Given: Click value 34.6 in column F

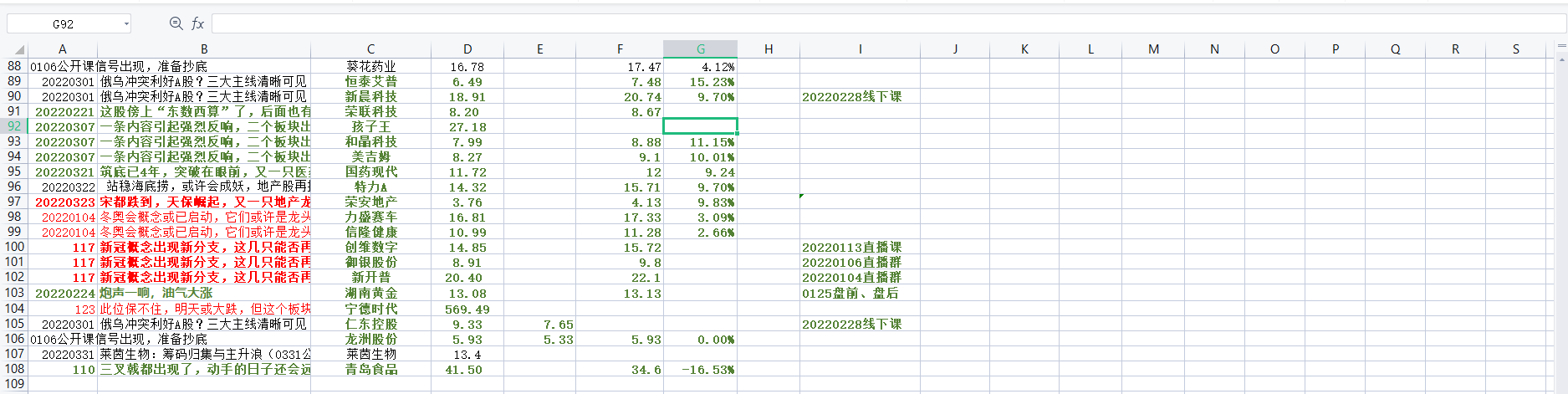Looking at the screenshot, I should pyautogui.click(x=620, y=369).
